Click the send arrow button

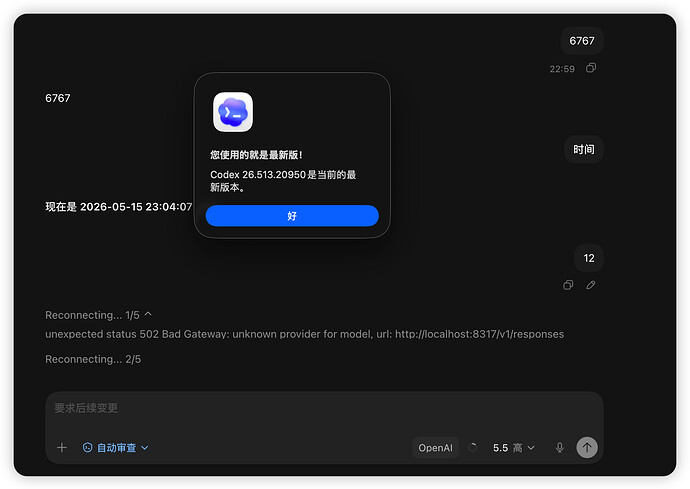click(x=587, y=448)
